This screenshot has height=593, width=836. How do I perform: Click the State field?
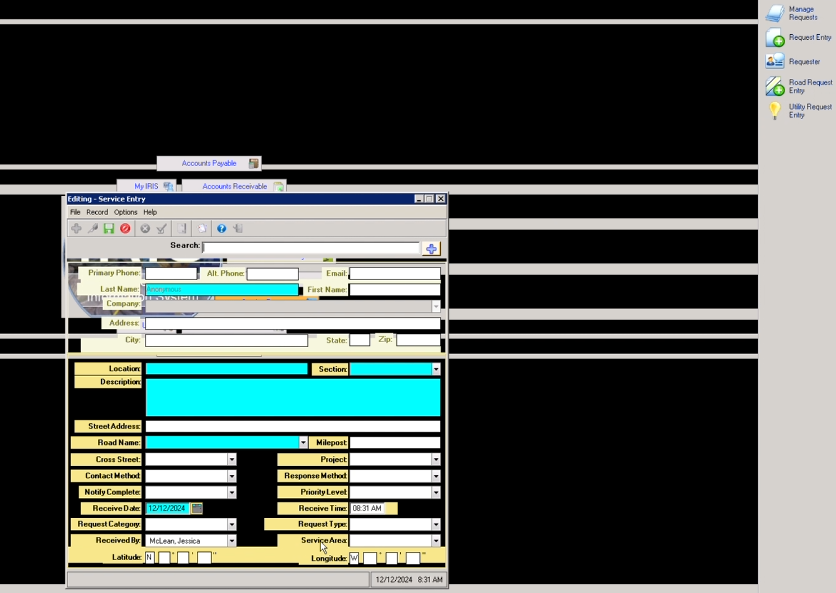pos(359,340)
